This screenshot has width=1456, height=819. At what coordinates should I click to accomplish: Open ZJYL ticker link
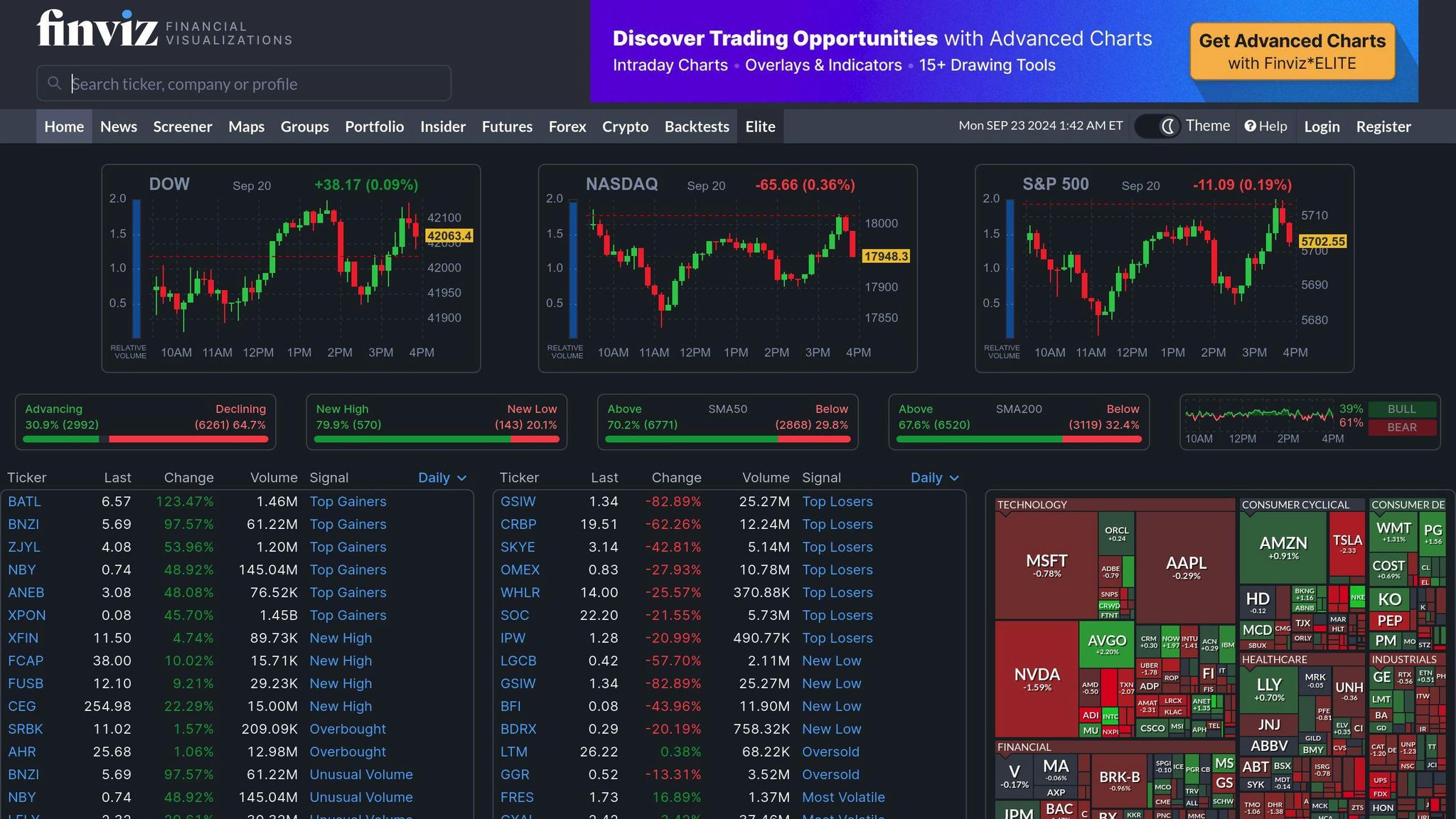(x=24, y=547)
